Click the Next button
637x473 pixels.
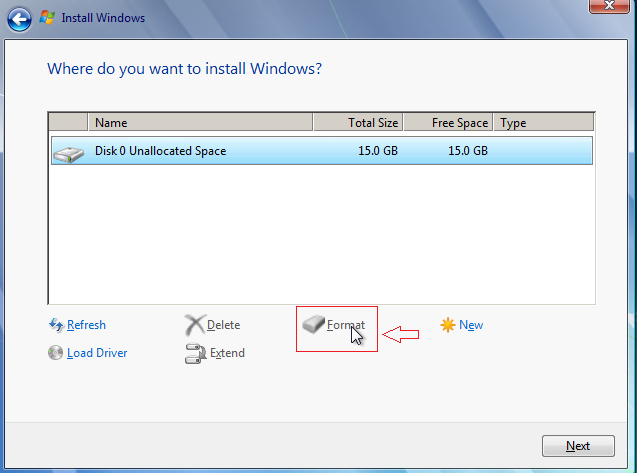(578, 446)
